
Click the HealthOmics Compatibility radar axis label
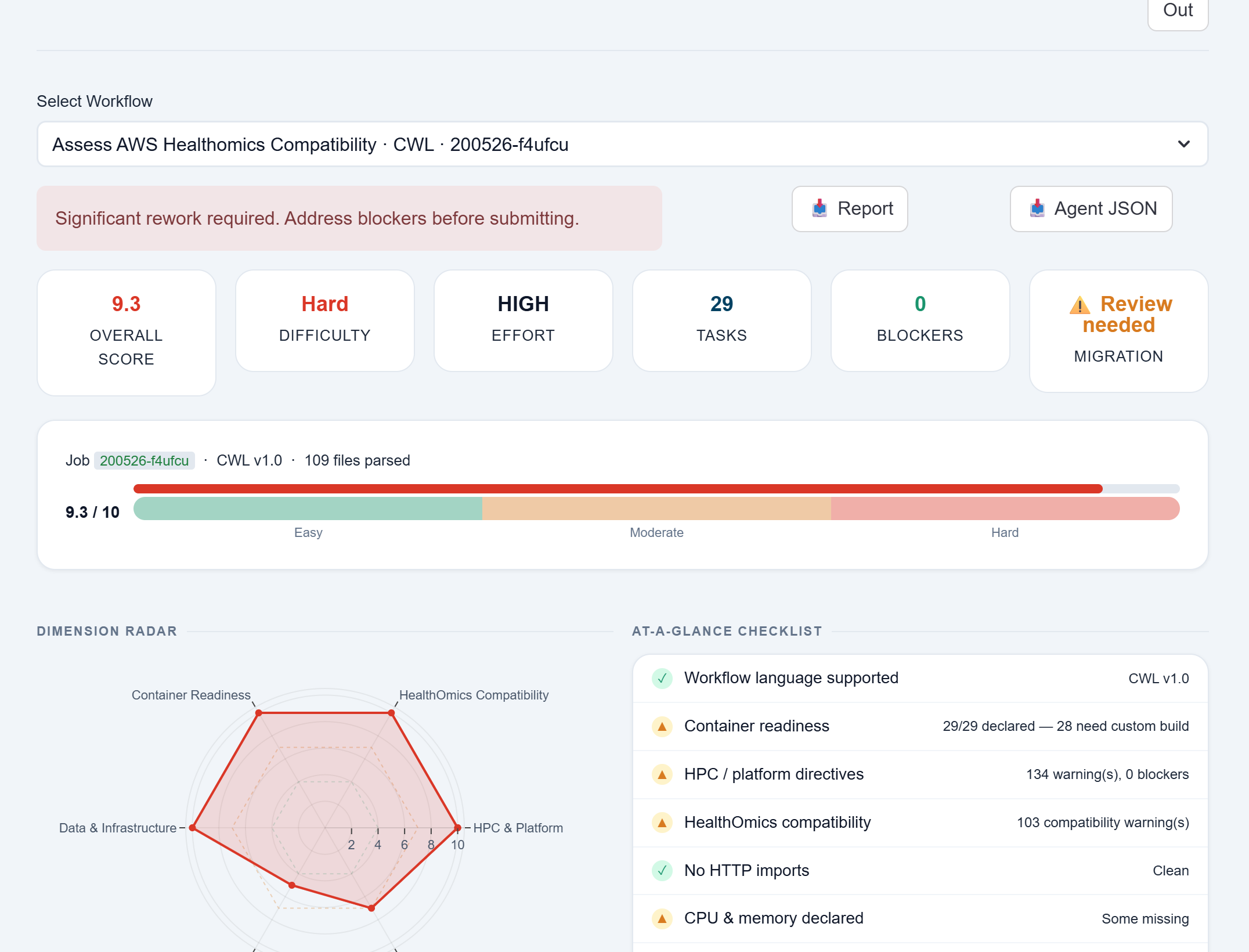[x=474, y=695]
